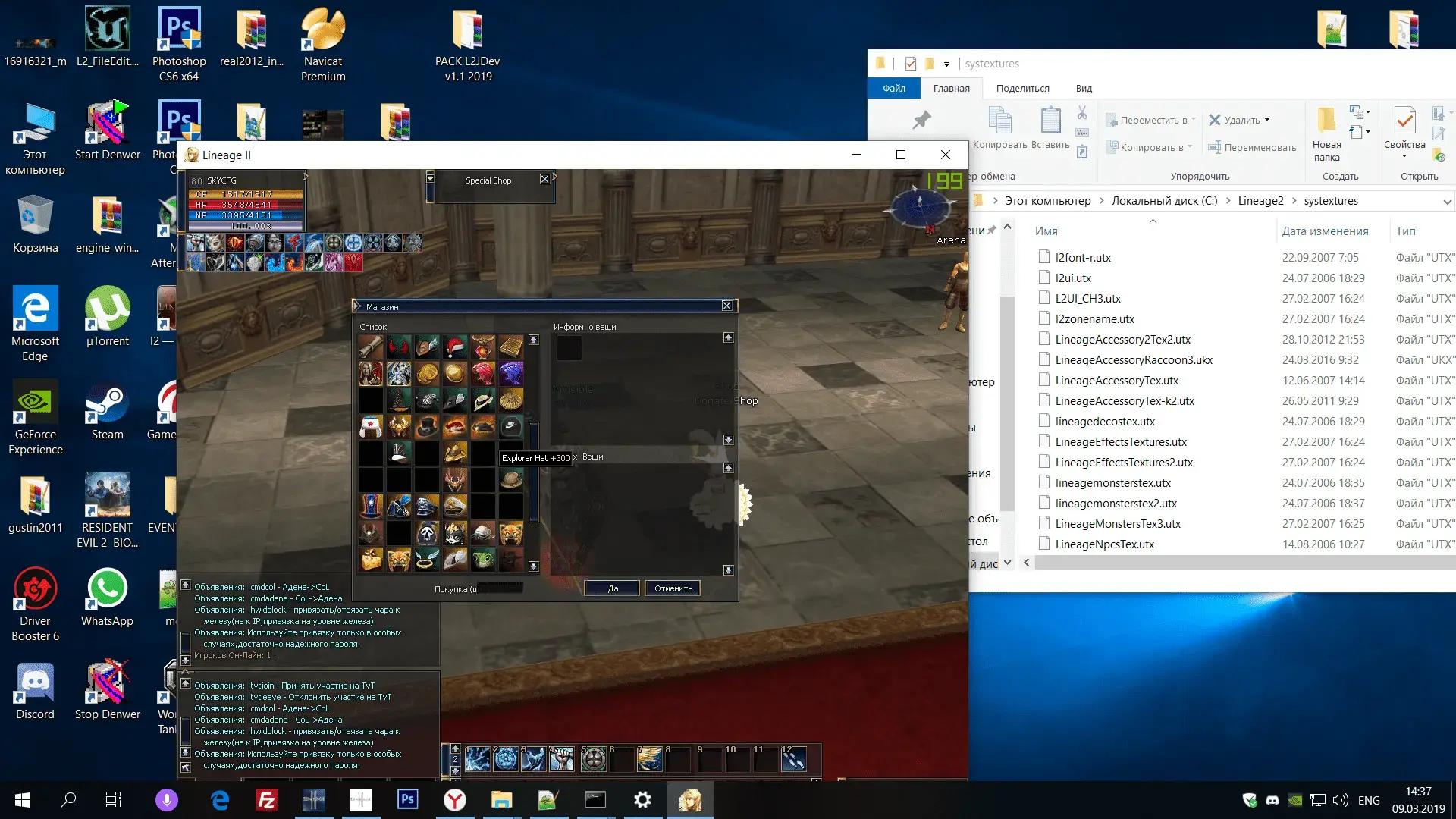The height and width of the screenshot is (819, 1456).
Task: Select the witch hat shop item
Action: click(399, 400)
